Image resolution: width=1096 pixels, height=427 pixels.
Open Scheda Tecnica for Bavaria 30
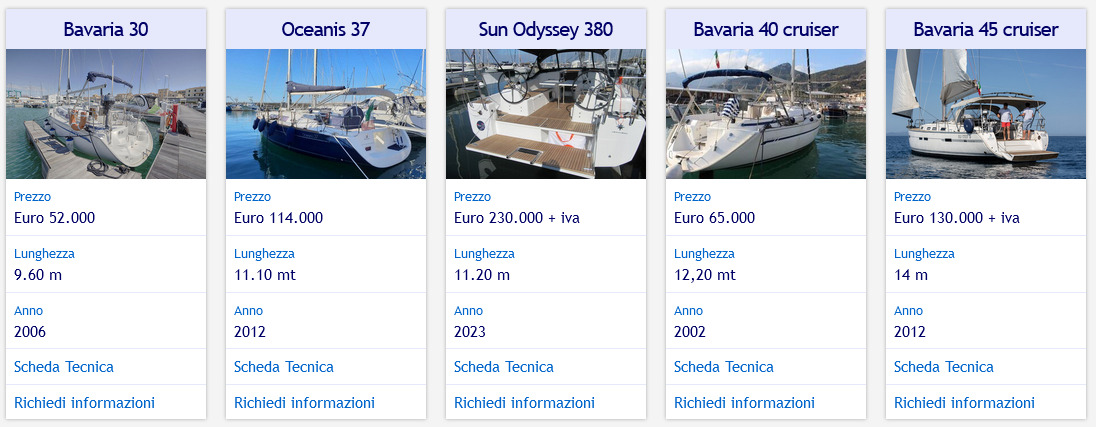[64, 367]
